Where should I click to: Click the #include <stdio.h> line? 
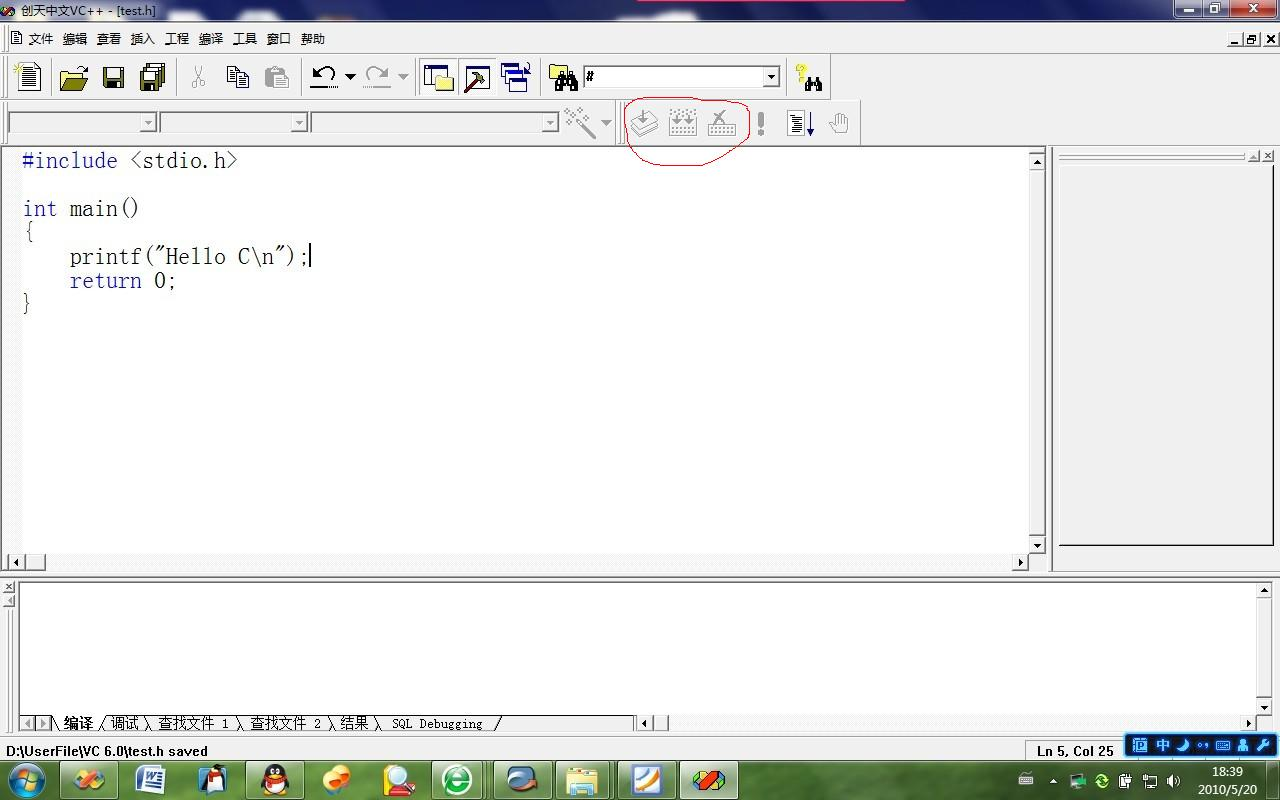[130, 160]
